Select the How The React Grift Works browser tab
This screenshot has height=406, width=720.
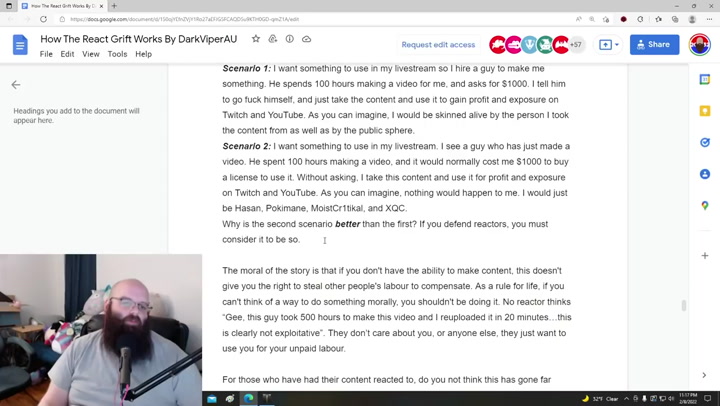click(x=62, y=6)
